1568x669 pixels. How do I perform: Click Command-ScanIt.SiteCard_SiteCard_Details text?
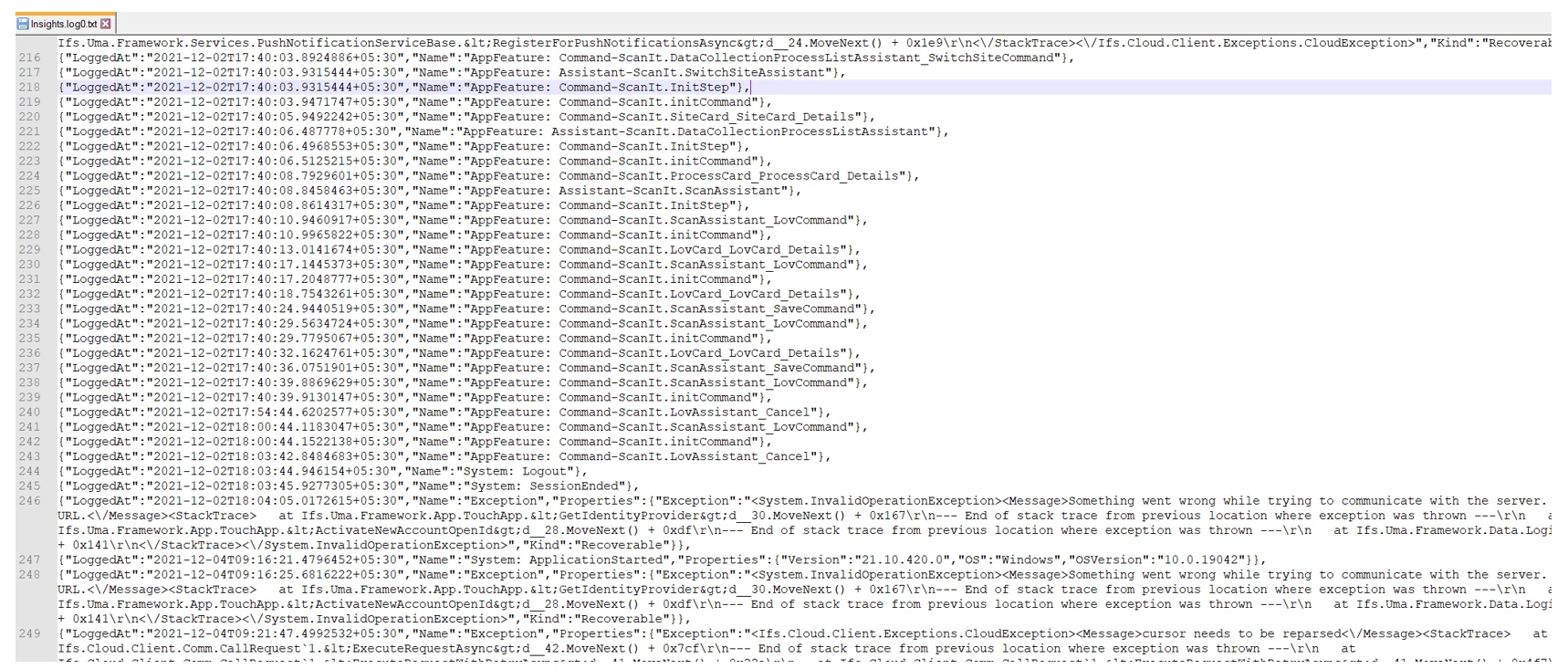(x=706, y=117)
